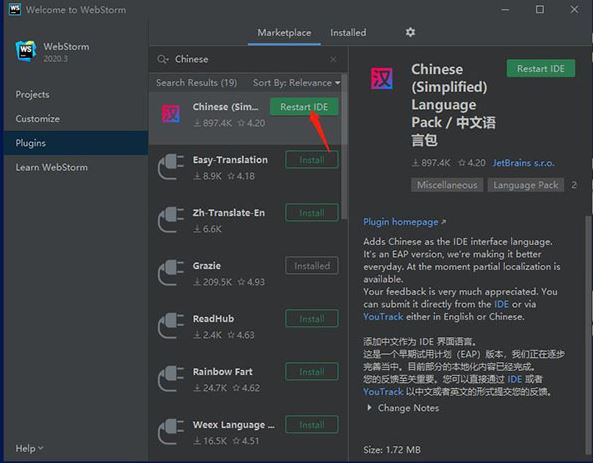The width and height of the screenshot is (593, 463).
Task: Open the Help dropdown menu
Action: tap(29, 449)
